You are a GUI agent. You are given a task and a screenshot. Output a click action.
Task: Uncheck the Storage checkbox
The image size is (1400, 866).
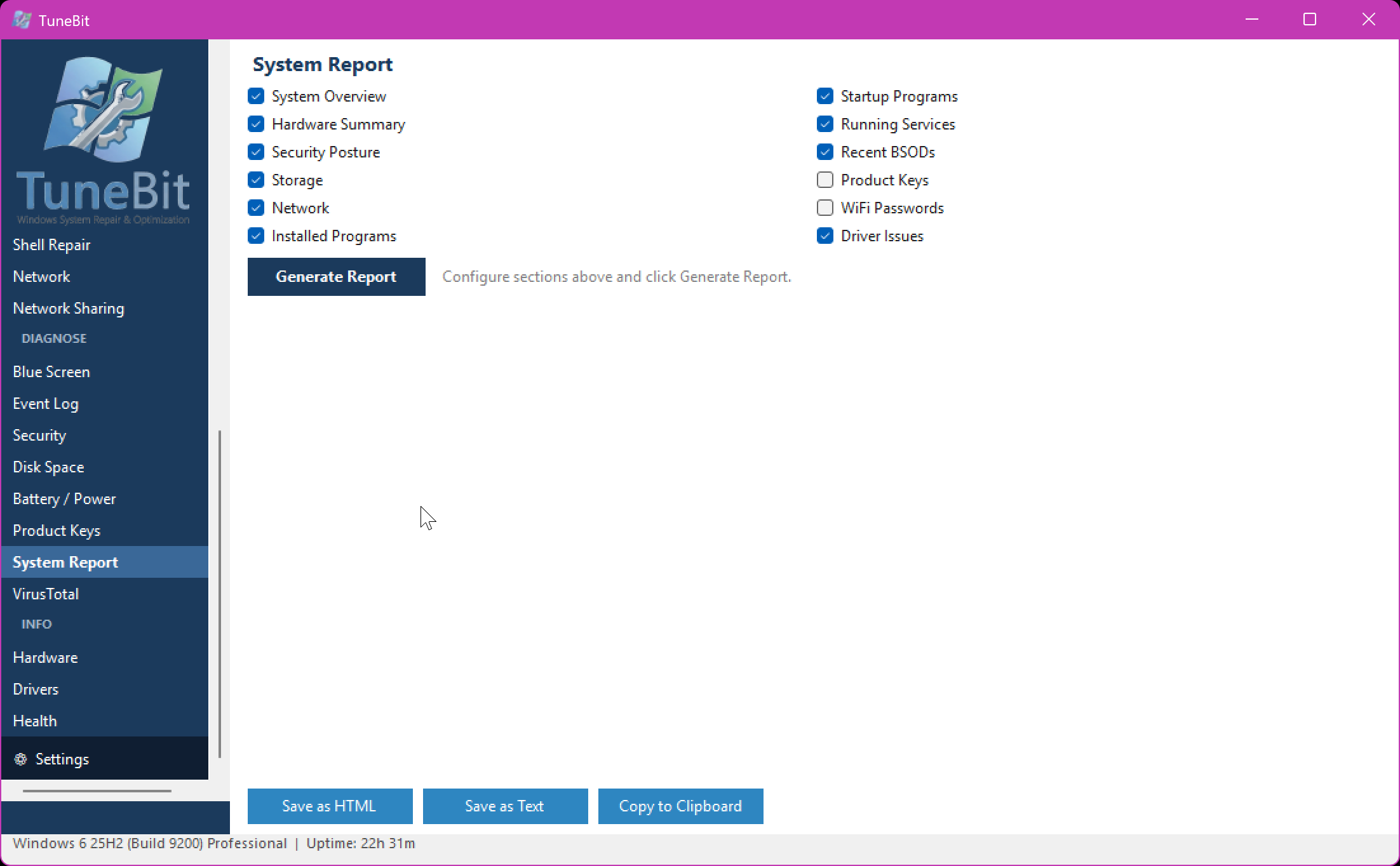(256, 180)
